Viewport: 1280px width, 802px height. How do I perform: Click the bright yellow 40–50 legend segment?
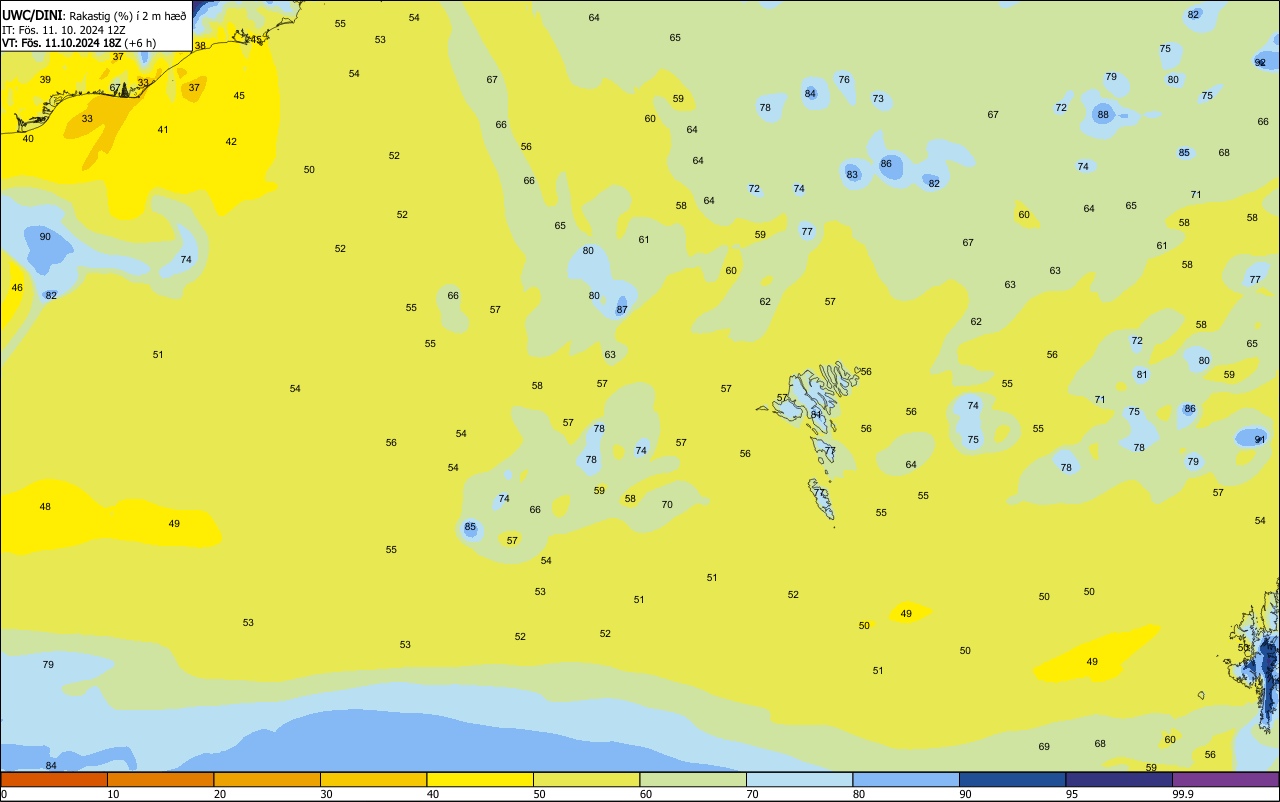point(480,779)
